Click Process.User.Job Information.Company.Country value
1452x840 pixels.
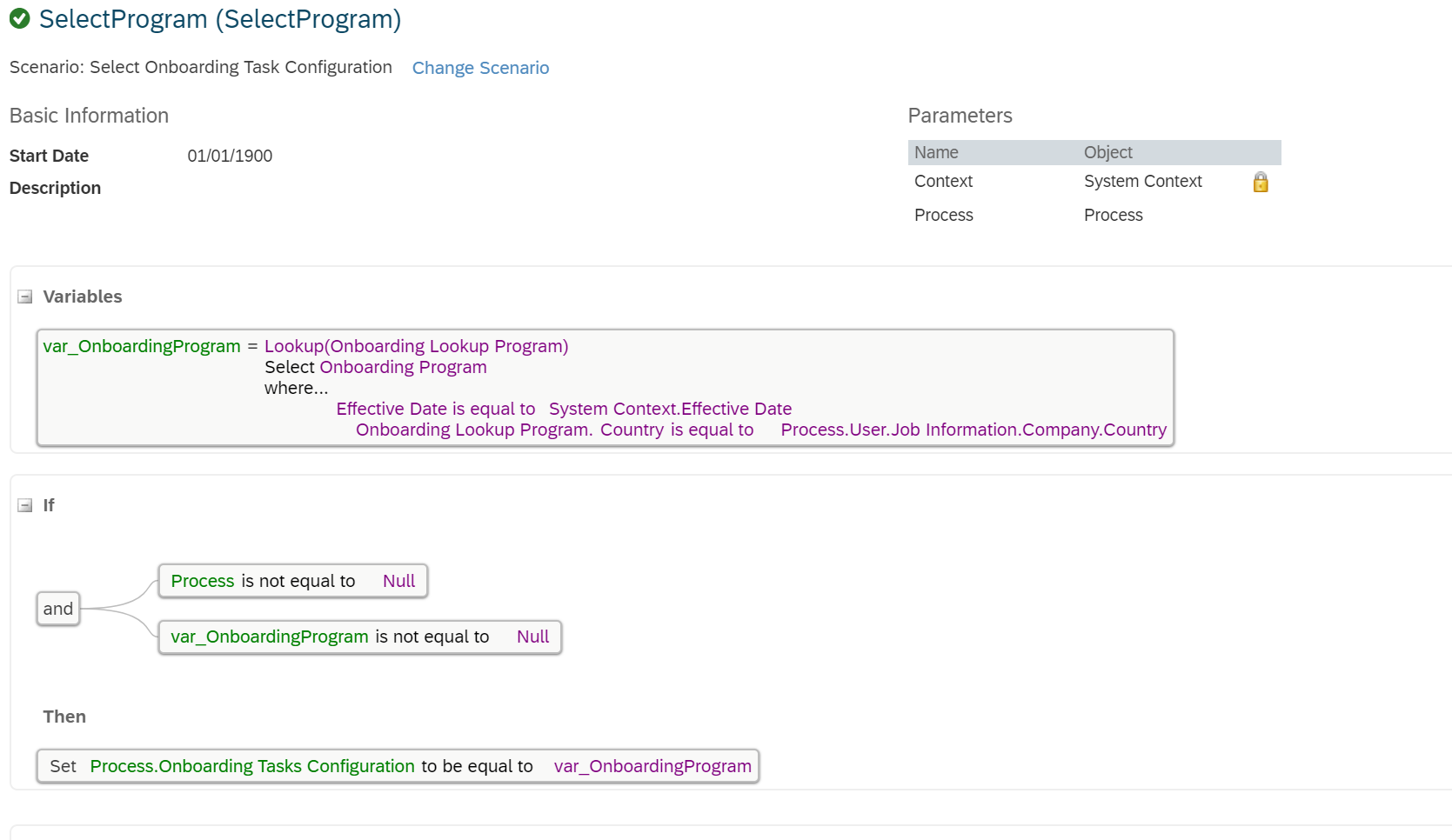click(x=973, y=430)
